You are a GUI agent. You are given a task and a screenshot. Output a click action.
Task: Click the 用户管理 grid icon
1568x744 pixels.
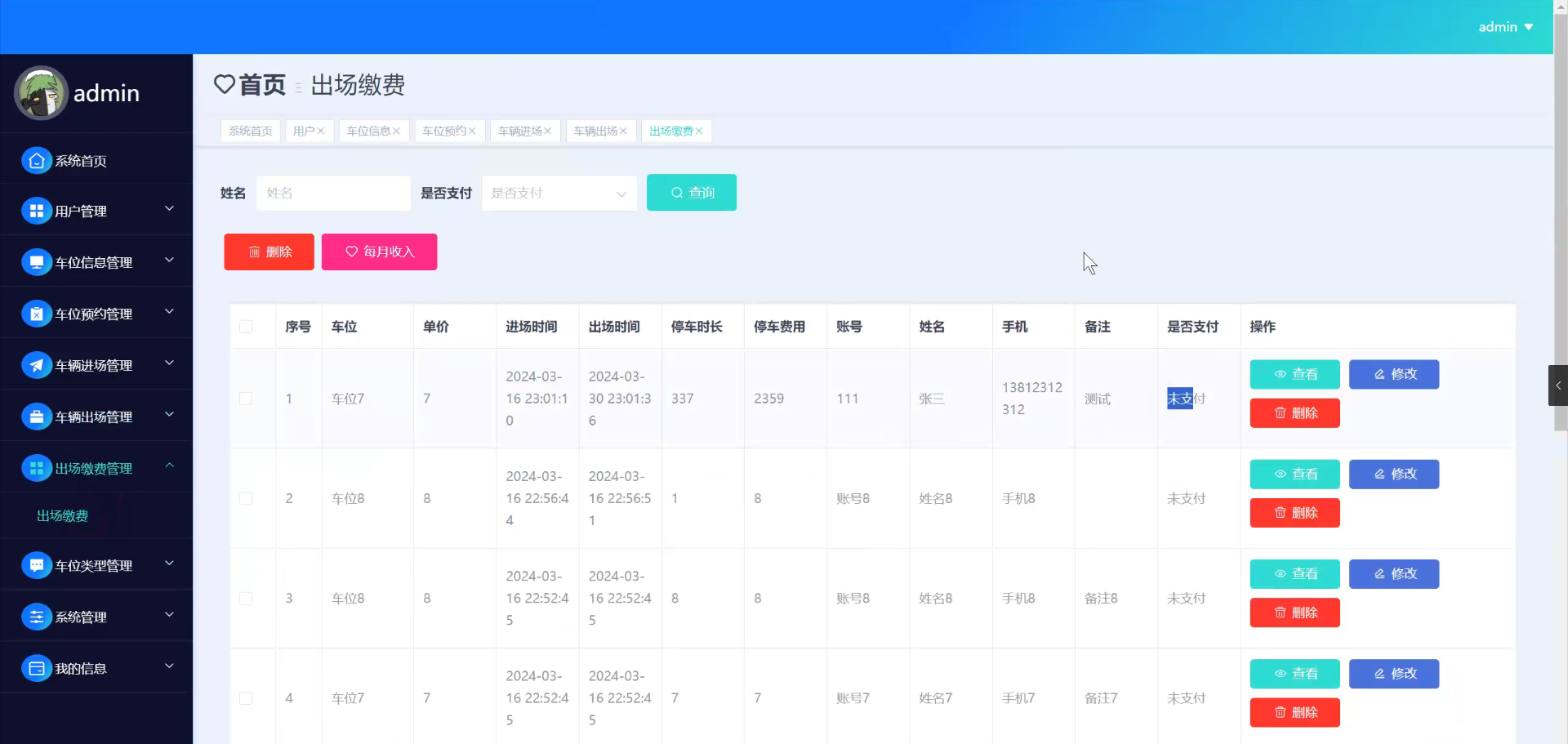click(37, 212)
